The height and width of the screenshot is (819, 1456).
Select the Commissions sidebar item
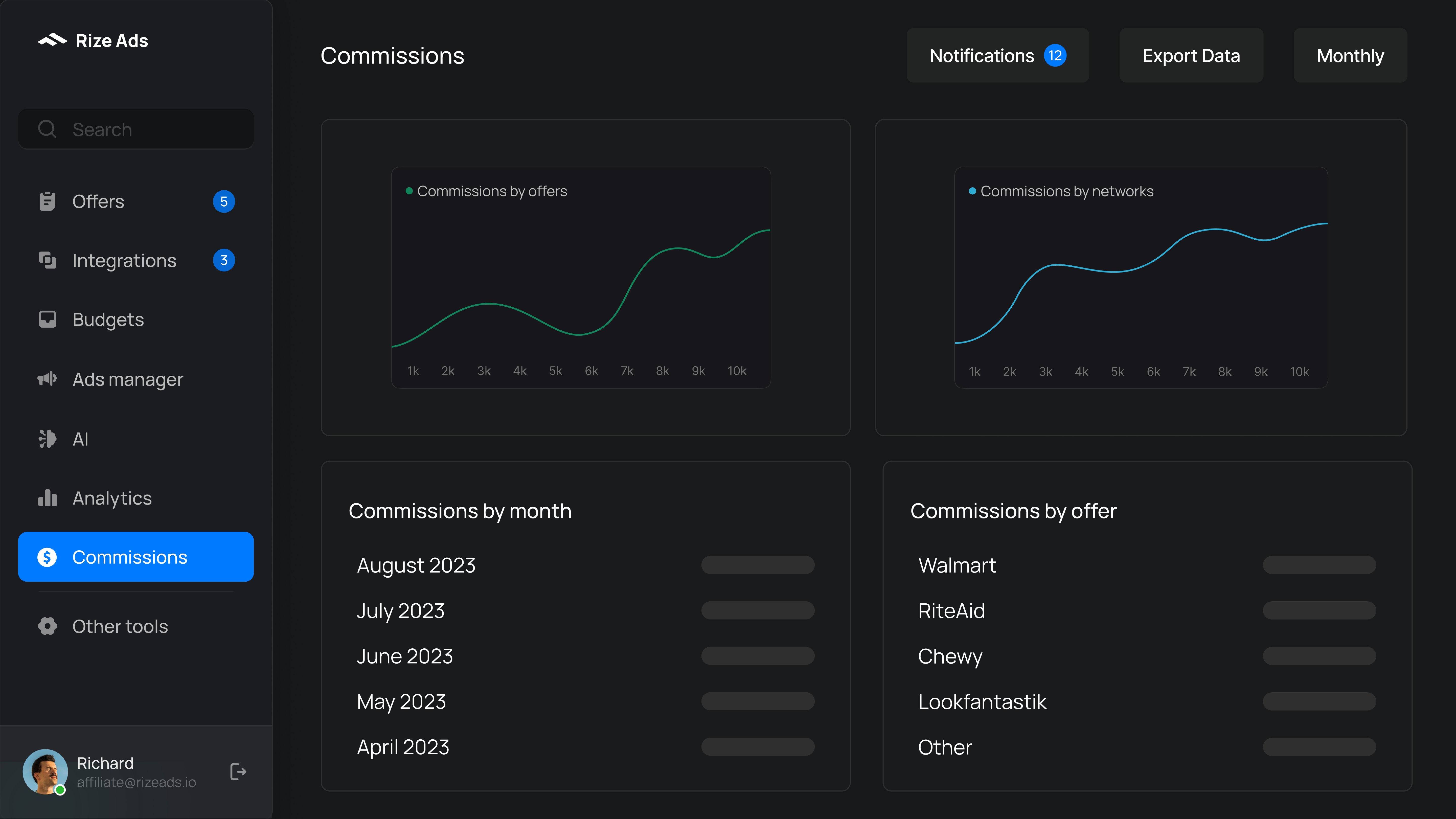click(136, 557)
